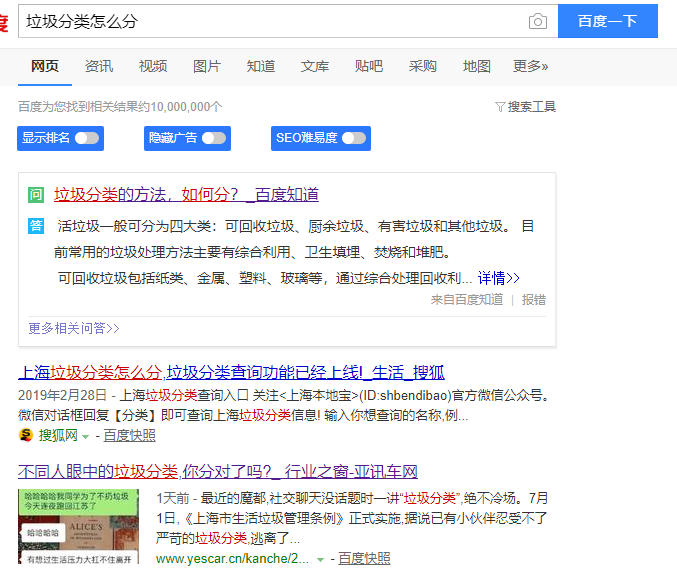This screenshot has width=677, height=579.
Task: Click 来自百度知道 source link
Action: (x=467, y=300)
